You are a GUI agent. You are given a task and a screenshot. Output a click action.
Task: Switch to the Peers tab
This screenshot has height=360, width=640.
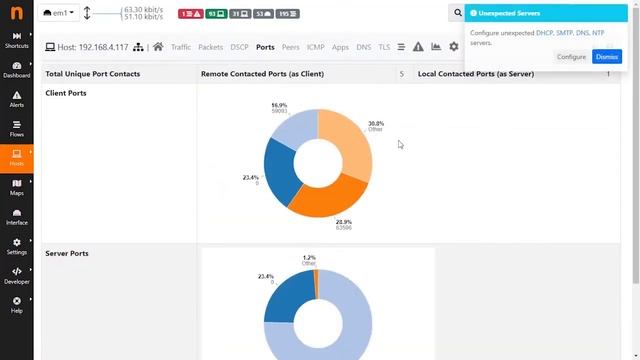(x=291, y=47)
